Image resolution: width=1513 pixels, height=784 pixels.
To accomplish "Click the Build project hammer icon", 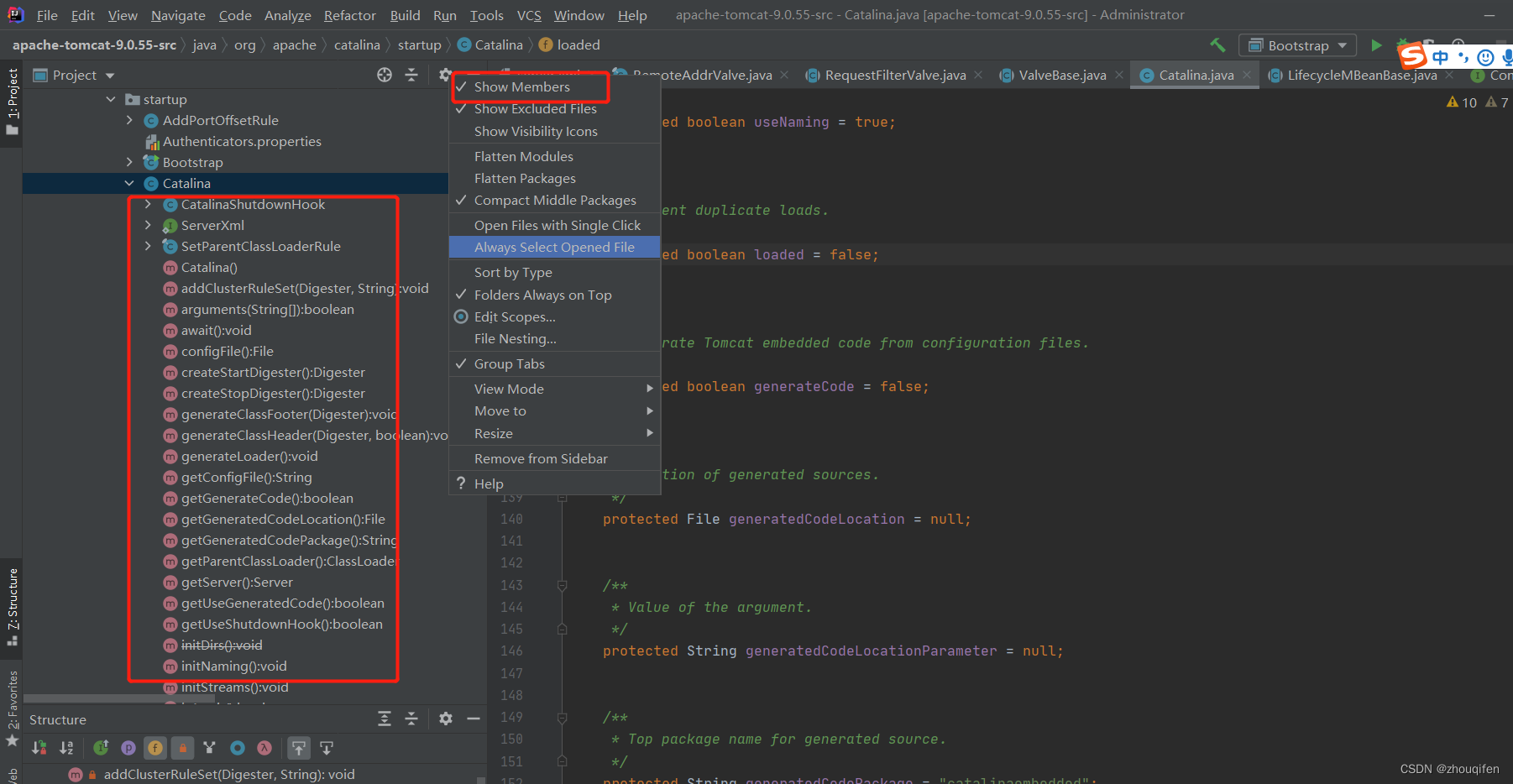I will click(1217, 45).
